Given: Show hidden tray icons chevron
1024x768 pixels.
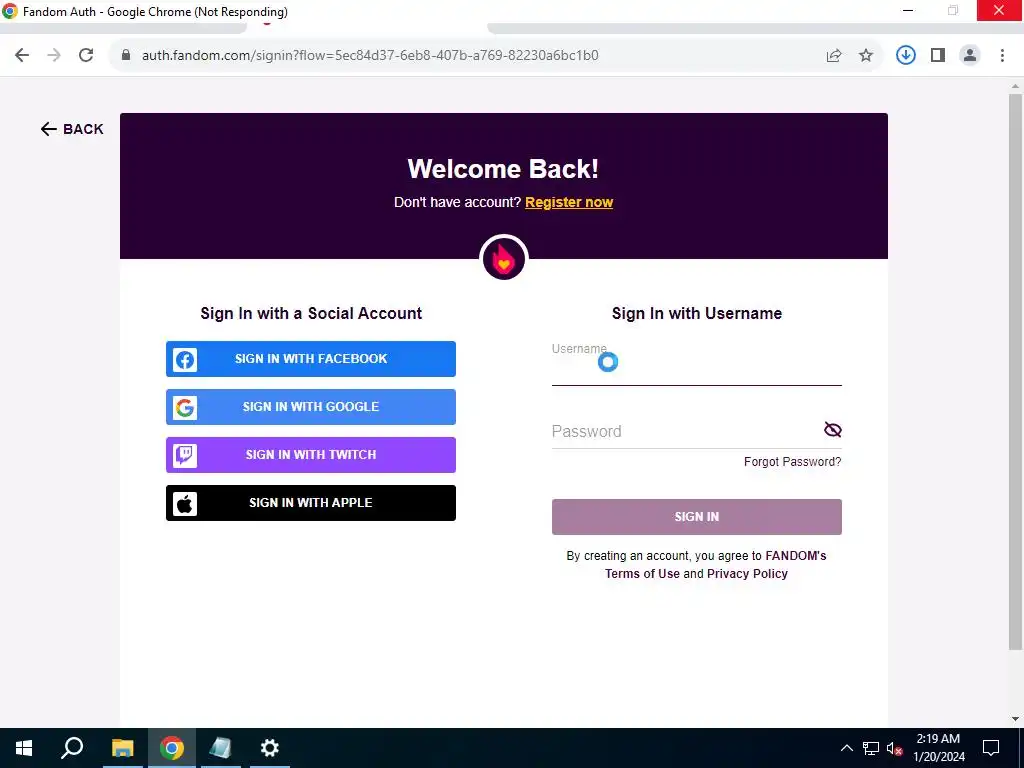Looking at the screenshot, I should tap(846, 748).
